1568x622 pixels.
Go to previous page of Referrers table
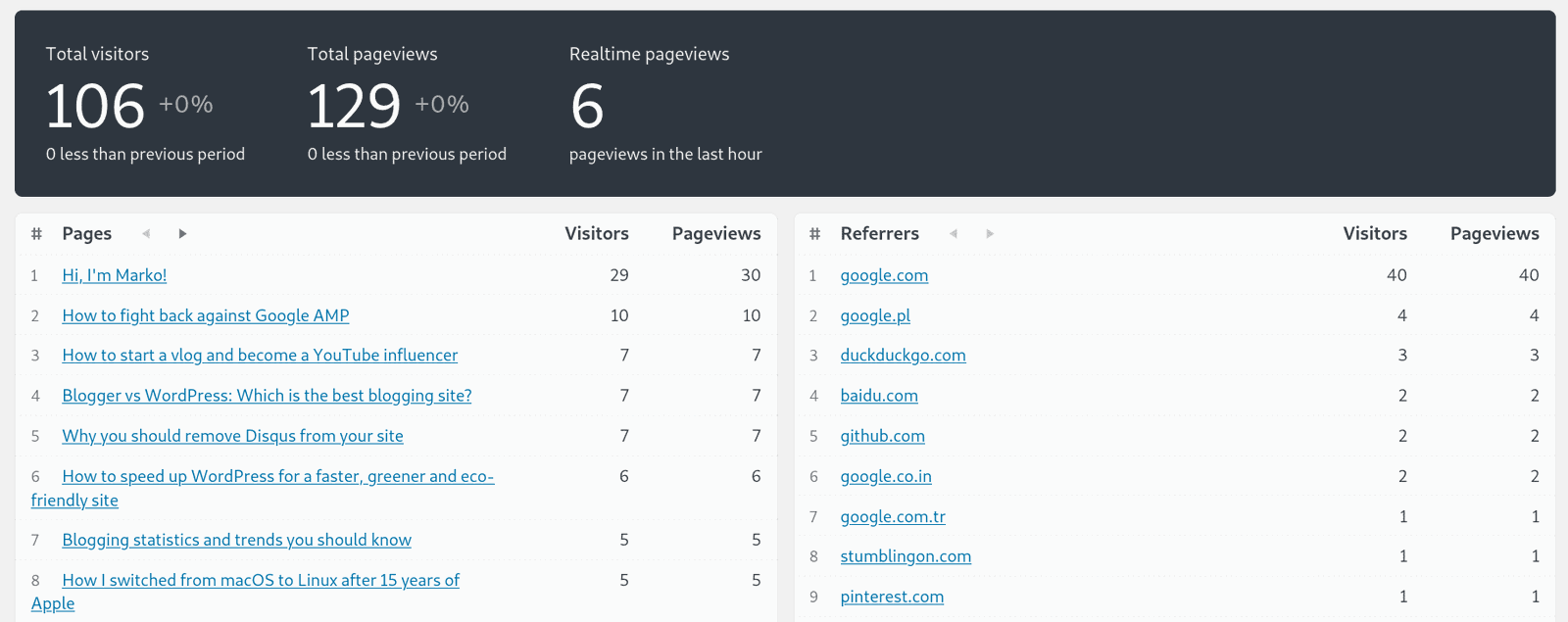[x=954, y=233]
